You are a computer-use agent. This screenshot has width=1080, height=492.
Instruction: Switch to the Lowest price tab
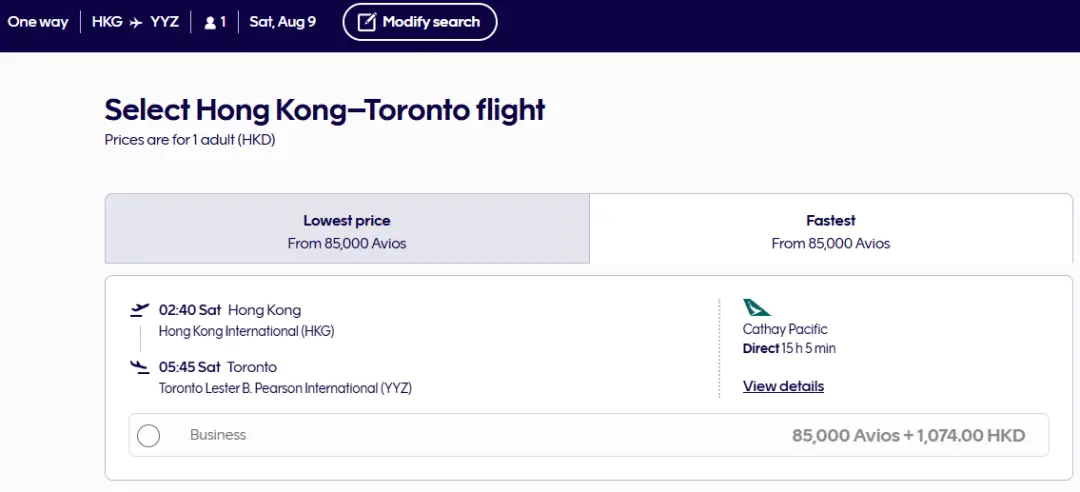tap(347, 231)
